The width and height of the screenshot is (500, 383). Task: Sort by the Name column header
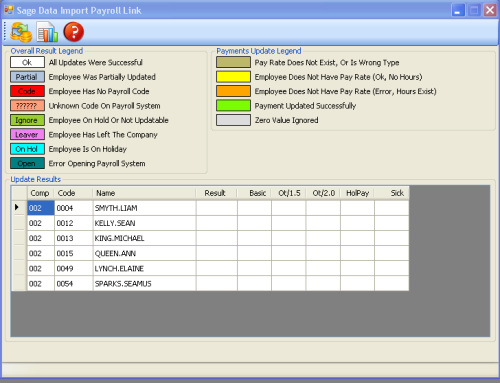coord(145,193)
